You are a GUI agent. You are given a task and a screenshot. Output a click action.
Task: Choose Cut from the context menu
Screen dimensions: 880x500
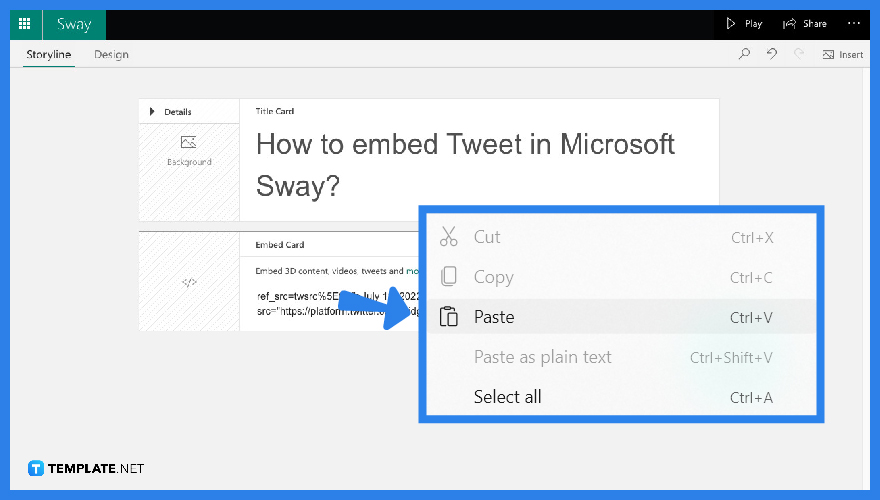(621, 237)
